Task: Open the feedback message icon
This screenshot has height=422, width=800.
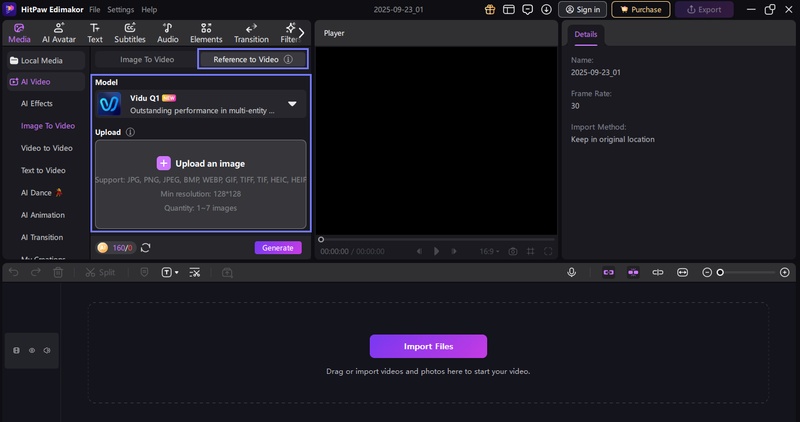Action: 528,9
